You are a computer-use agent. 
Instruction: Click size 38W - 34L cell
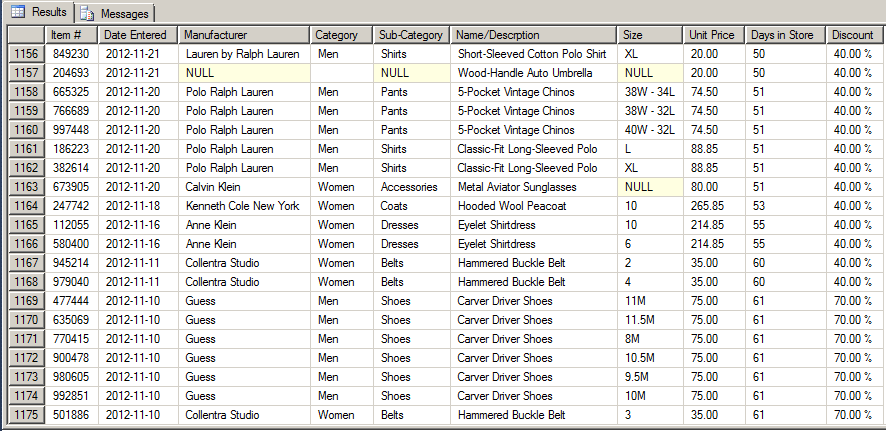click(650, 92)
